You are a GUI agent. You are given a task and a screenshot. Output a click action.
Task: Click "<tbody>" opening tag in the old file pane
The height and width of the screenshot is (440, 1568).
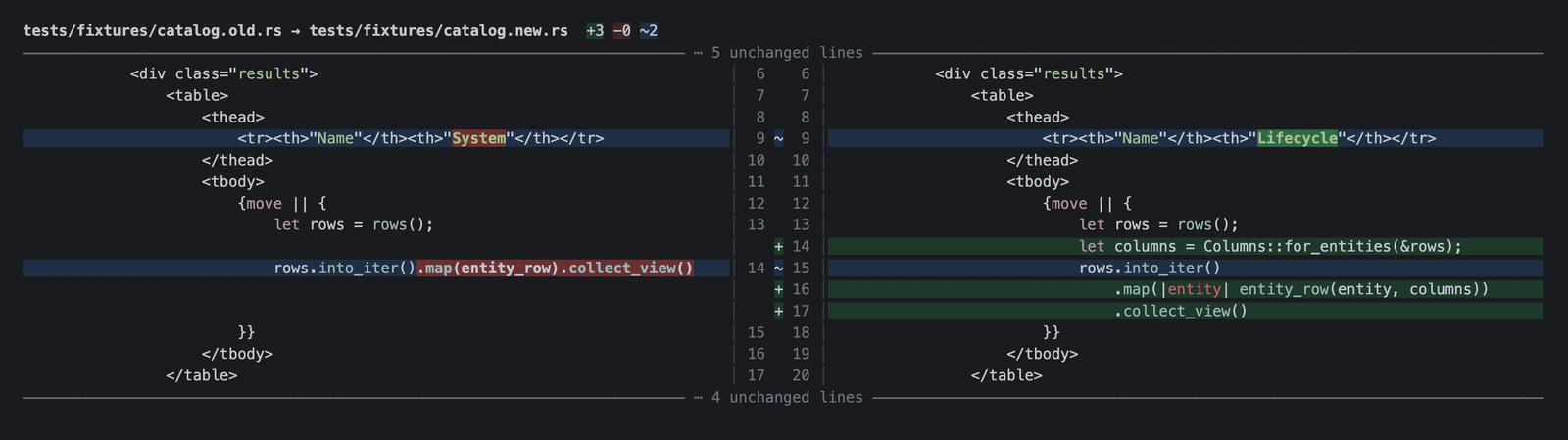[x=233, y=182]
